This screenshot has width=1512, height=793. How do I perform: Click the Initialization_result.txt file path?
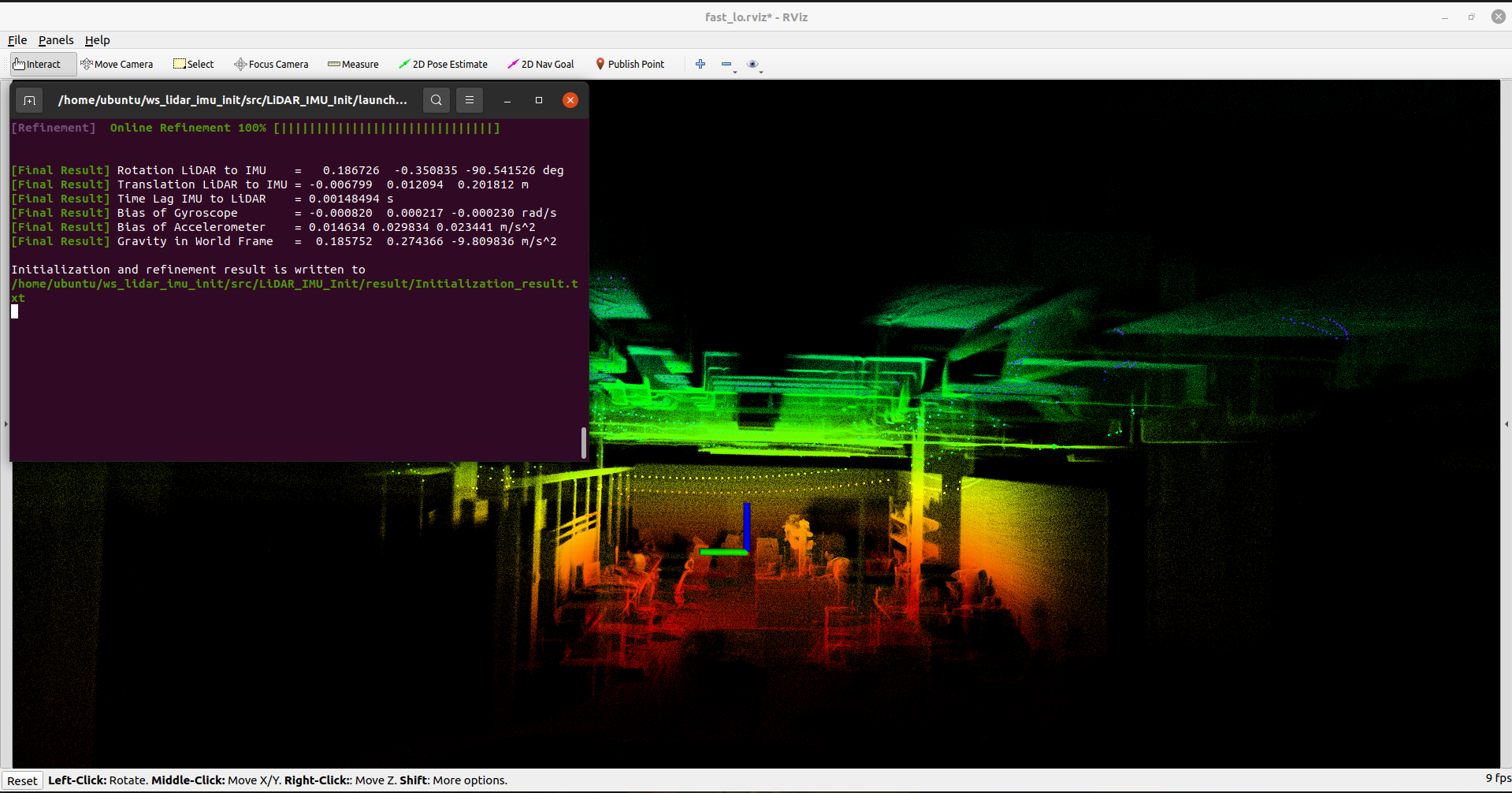click(295, 291)
